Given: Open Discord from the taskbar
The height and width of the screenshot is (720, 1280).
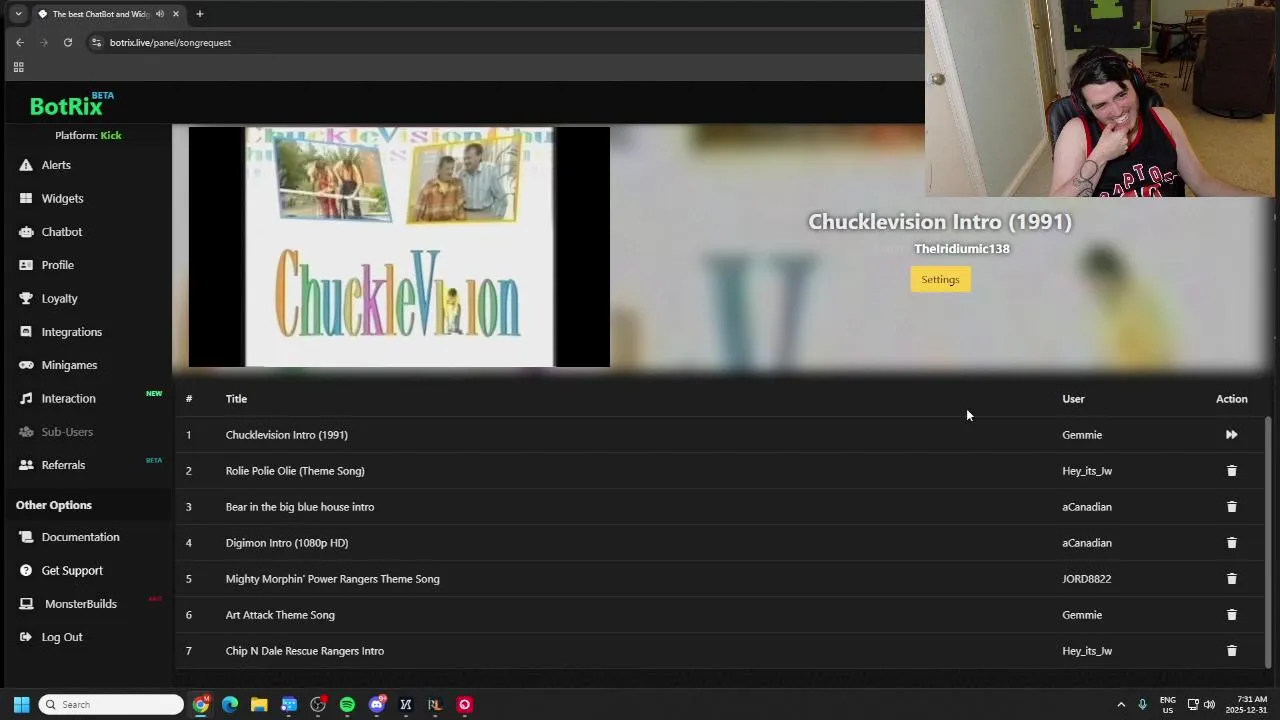Looking at the screenshot, I should click(x=377, y=705).
